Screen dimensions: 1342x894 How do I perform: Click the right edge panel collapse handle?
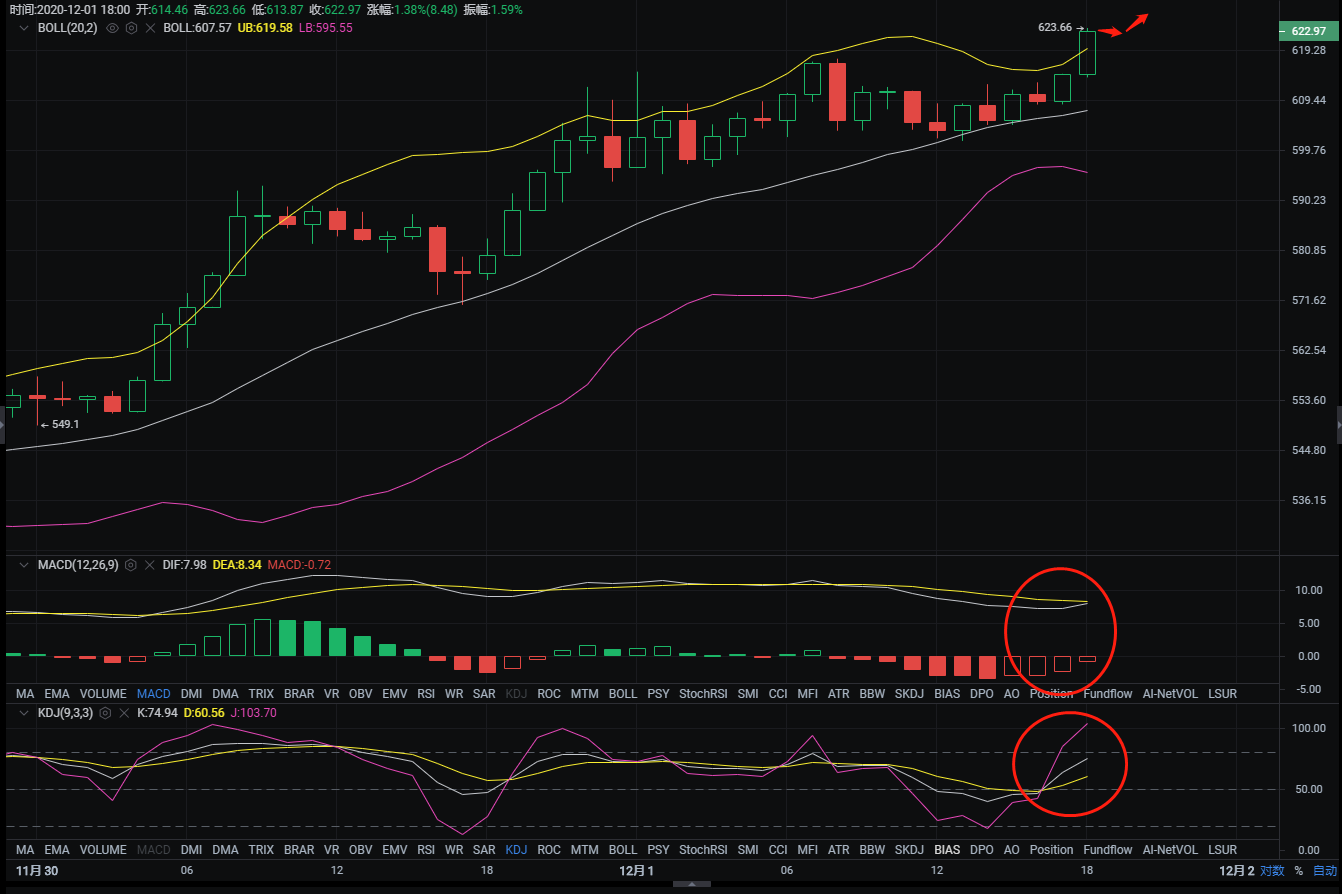coord(1339,425)
